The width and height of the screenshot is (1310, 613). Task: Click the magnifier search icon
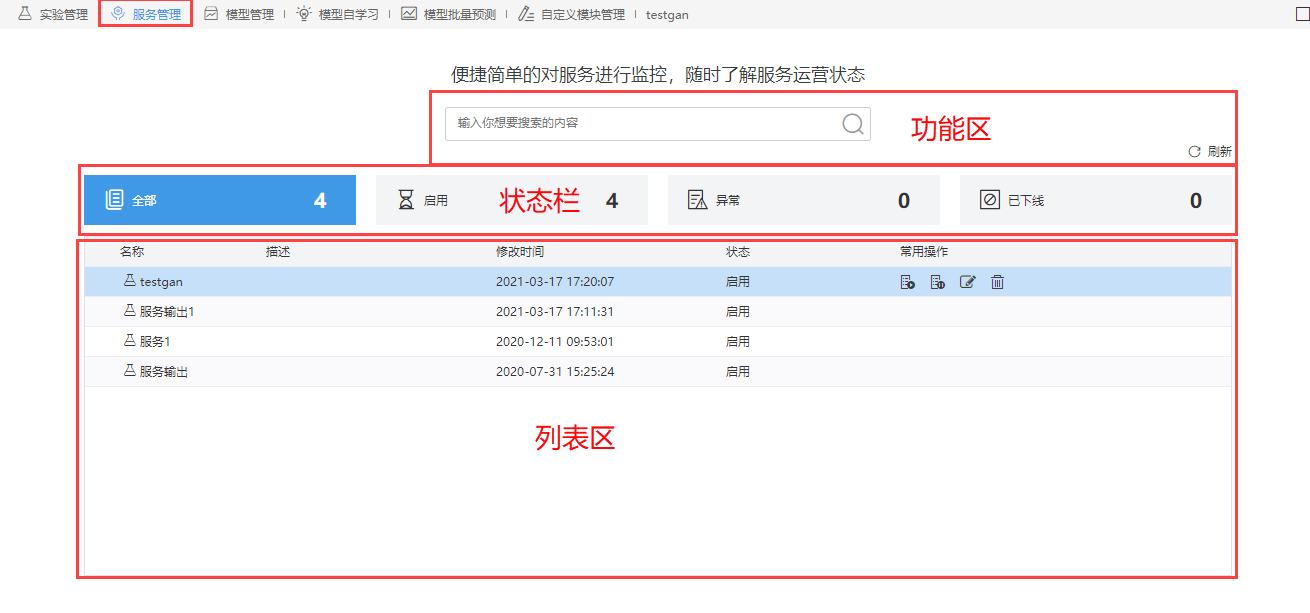853,123
